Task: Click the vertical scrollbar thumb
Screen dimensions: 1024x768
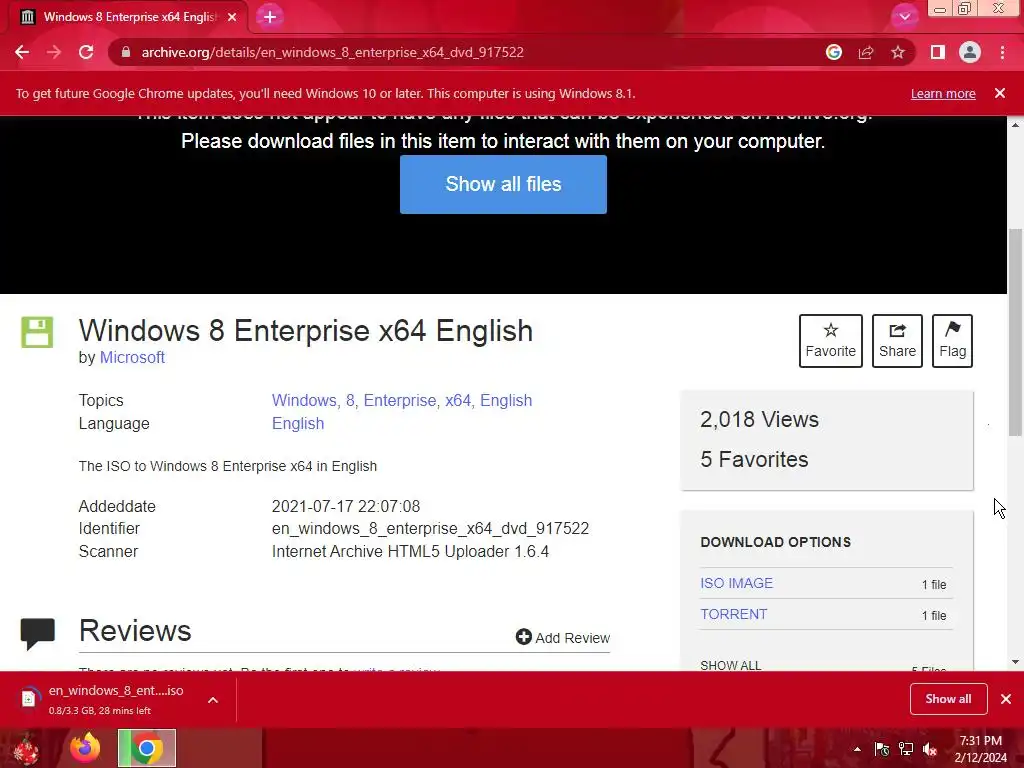Action: coord(1015,332)
